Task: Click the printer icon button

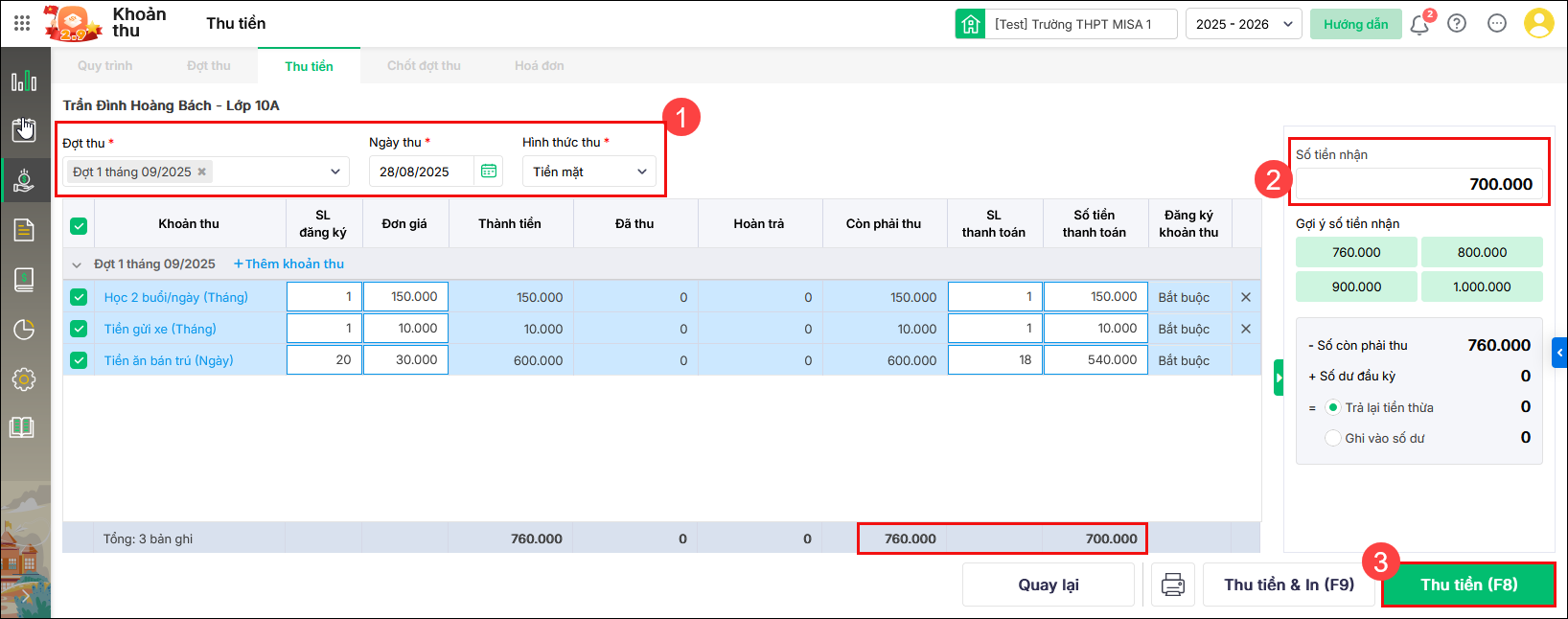Action: 1173,585
